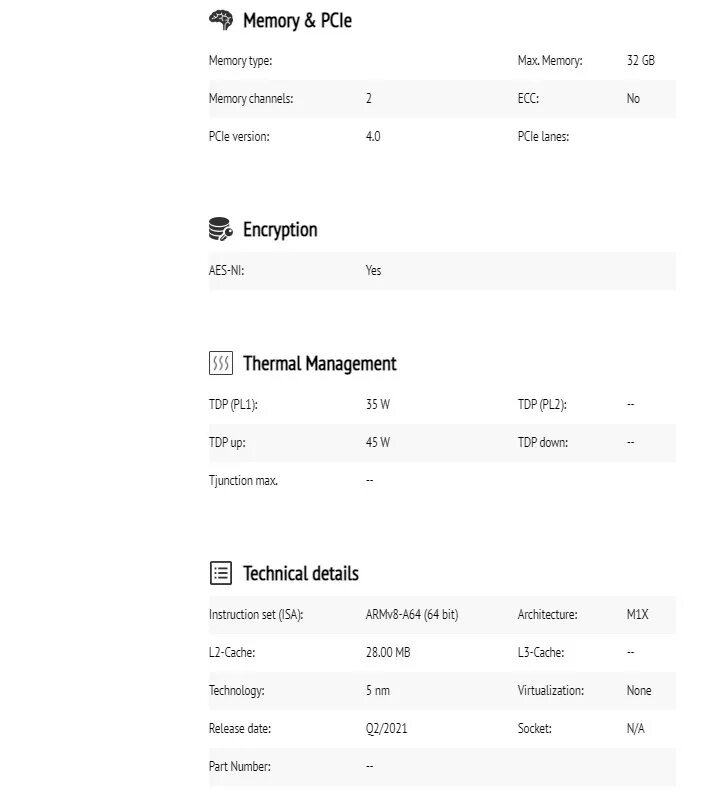Image resolution: width=704 pixels, height=798 pixels.
Task: Click the ECC No value
Action: [x=633, y=99]
